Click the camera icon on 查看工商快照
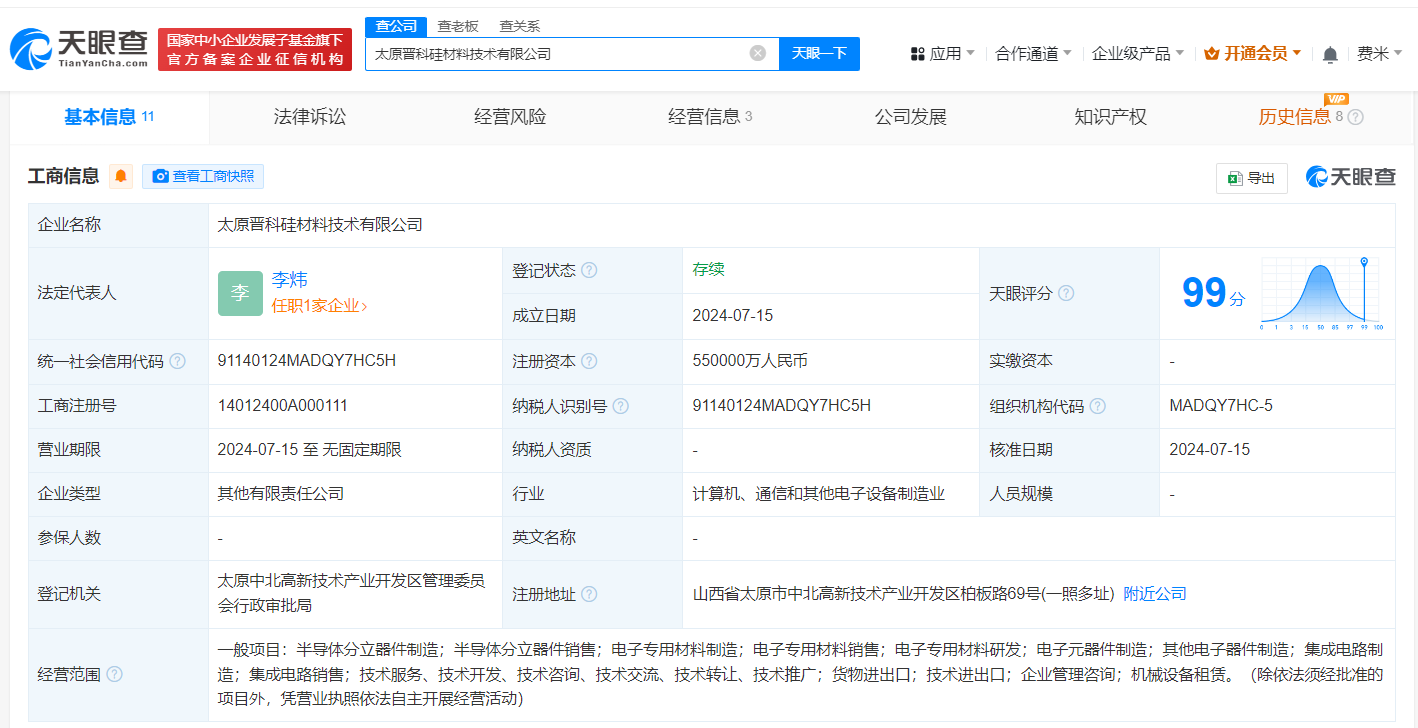 click(x=160, y=176)
